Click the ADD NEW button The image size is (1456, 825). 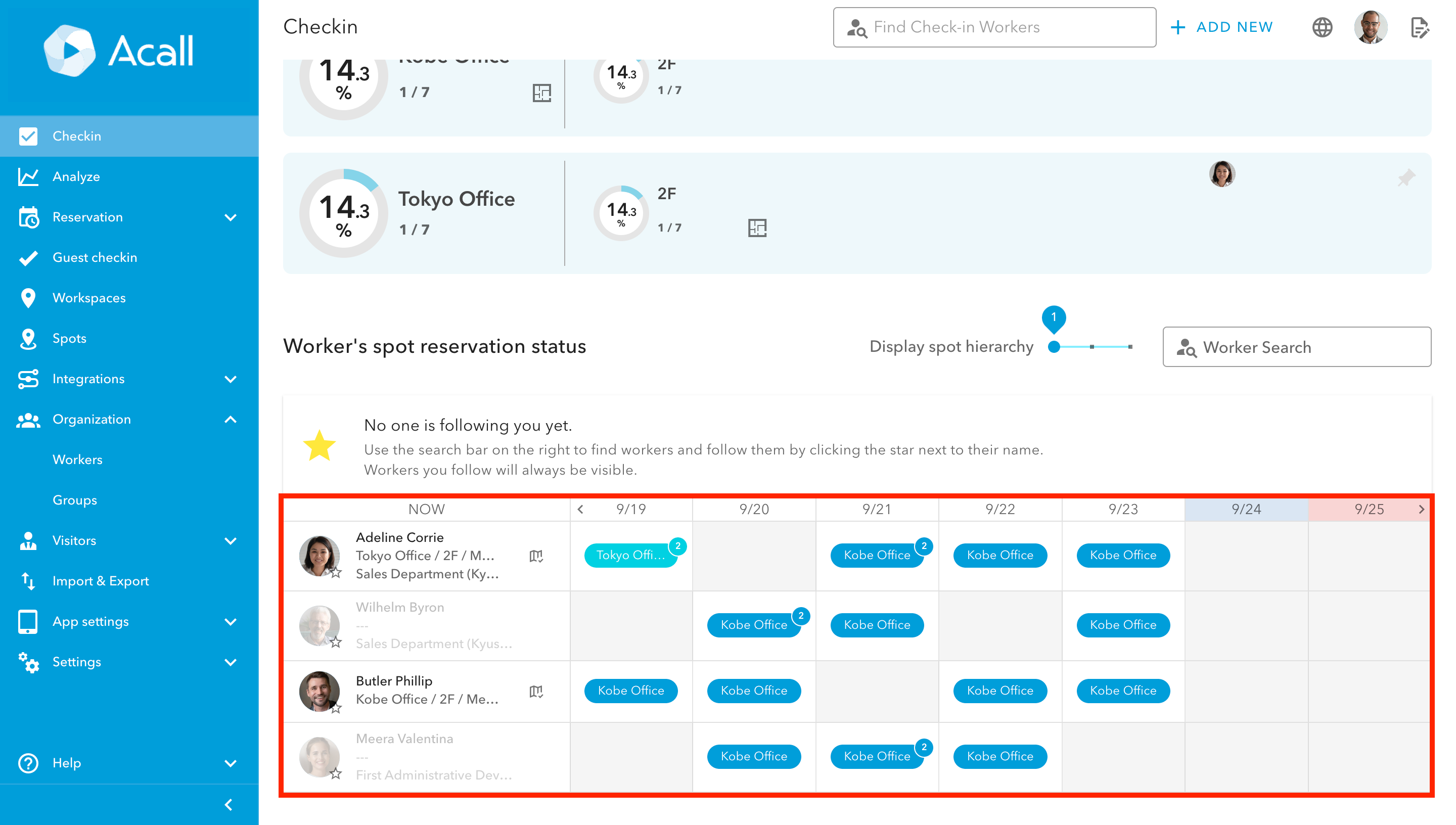click(x=1222, y=27)
